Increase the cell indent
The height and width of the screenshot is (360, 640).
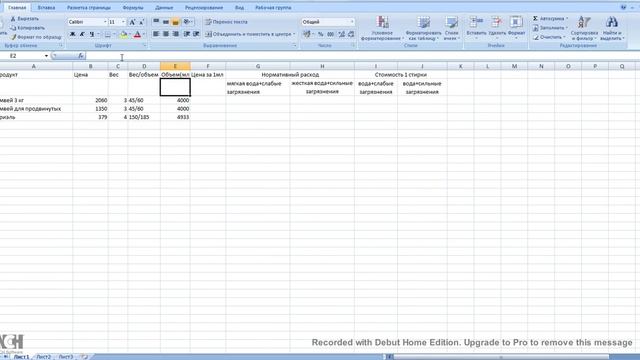coord(196,34)
